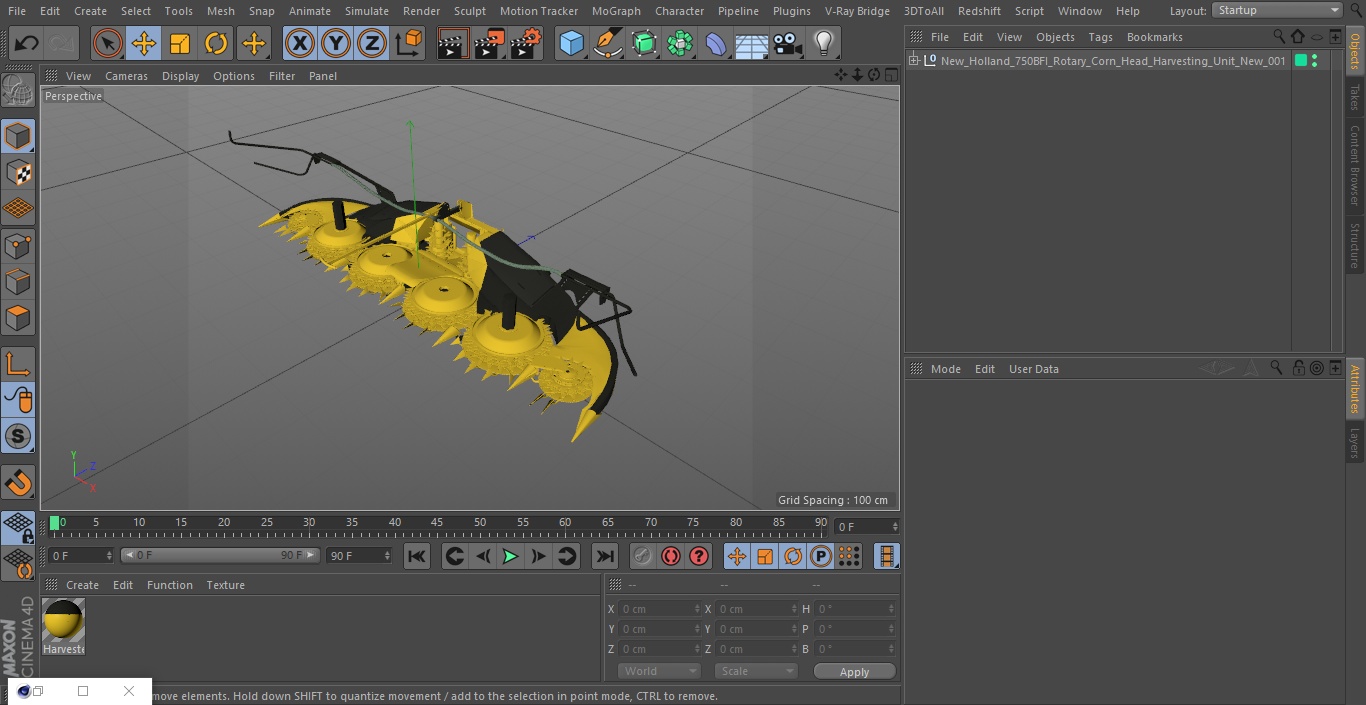
Task: Toggle the viewport maximize icon
Action: pos(890,75)
